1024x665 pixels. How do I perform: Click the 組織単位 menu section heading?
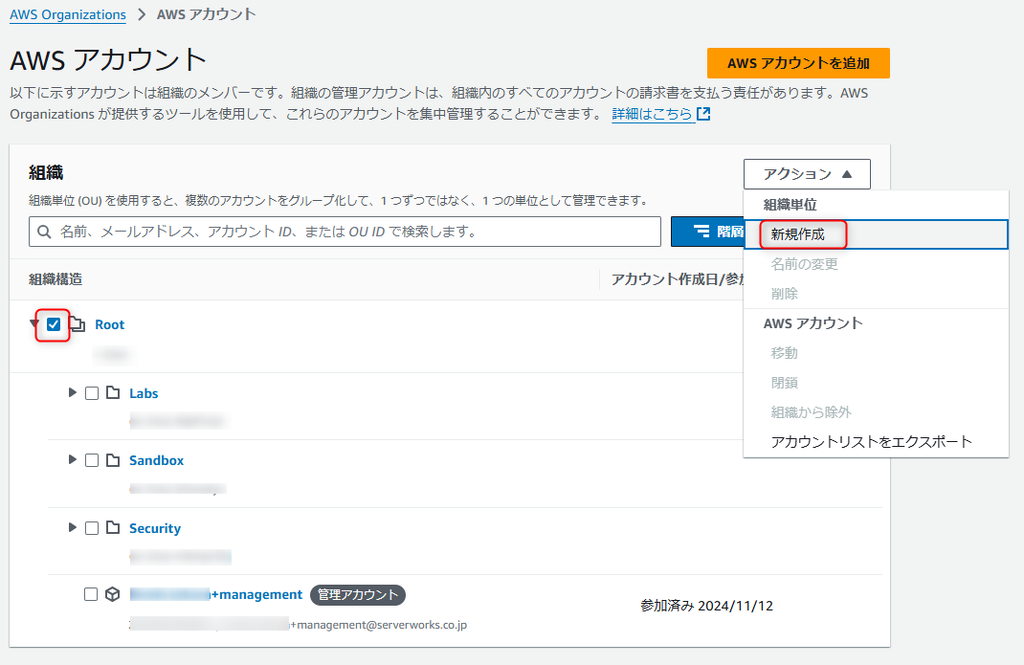[x=790, y=204]
